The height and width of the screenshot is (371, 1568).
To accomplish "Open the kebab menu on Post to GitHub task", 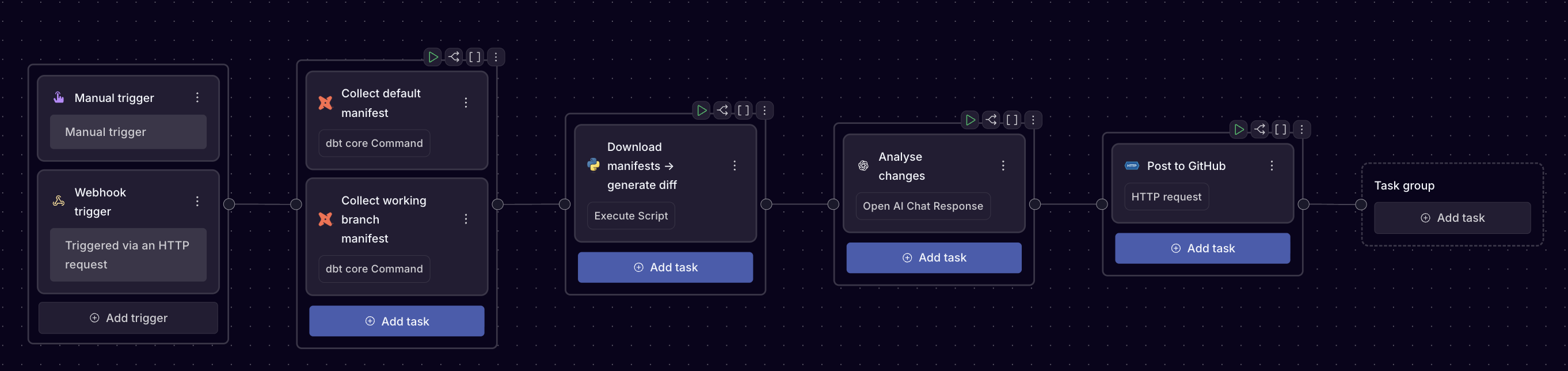I will (1272, 165).
